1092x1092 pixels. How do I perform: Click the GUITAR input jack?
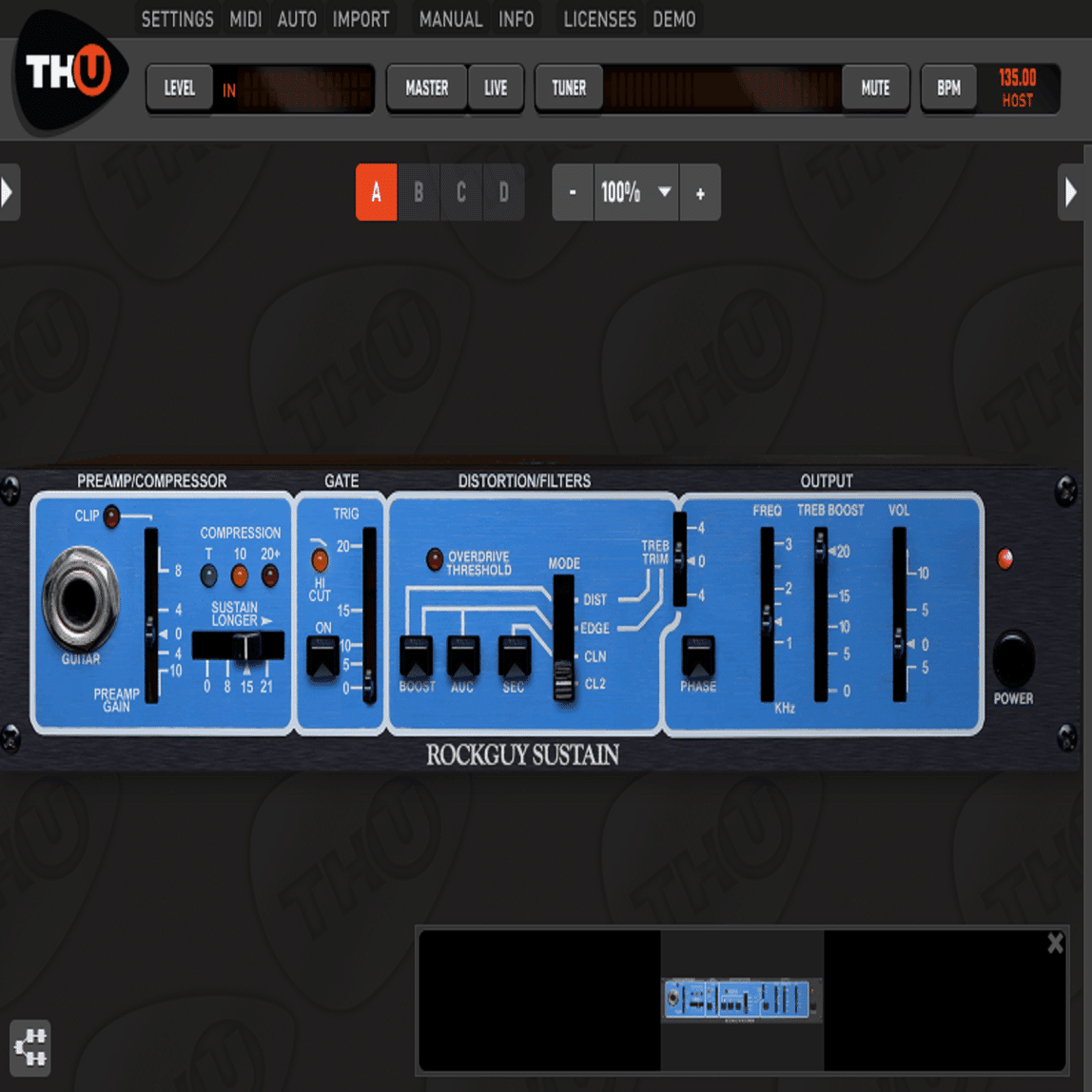(81, 598)
